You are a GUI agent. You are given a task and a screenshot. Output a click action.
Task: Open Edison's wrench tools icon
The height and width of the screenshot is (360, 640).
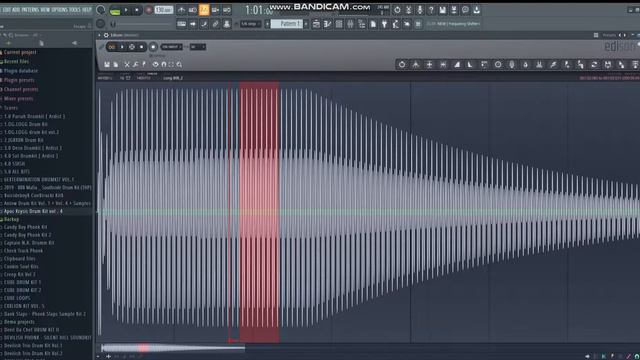coord(136,64)
